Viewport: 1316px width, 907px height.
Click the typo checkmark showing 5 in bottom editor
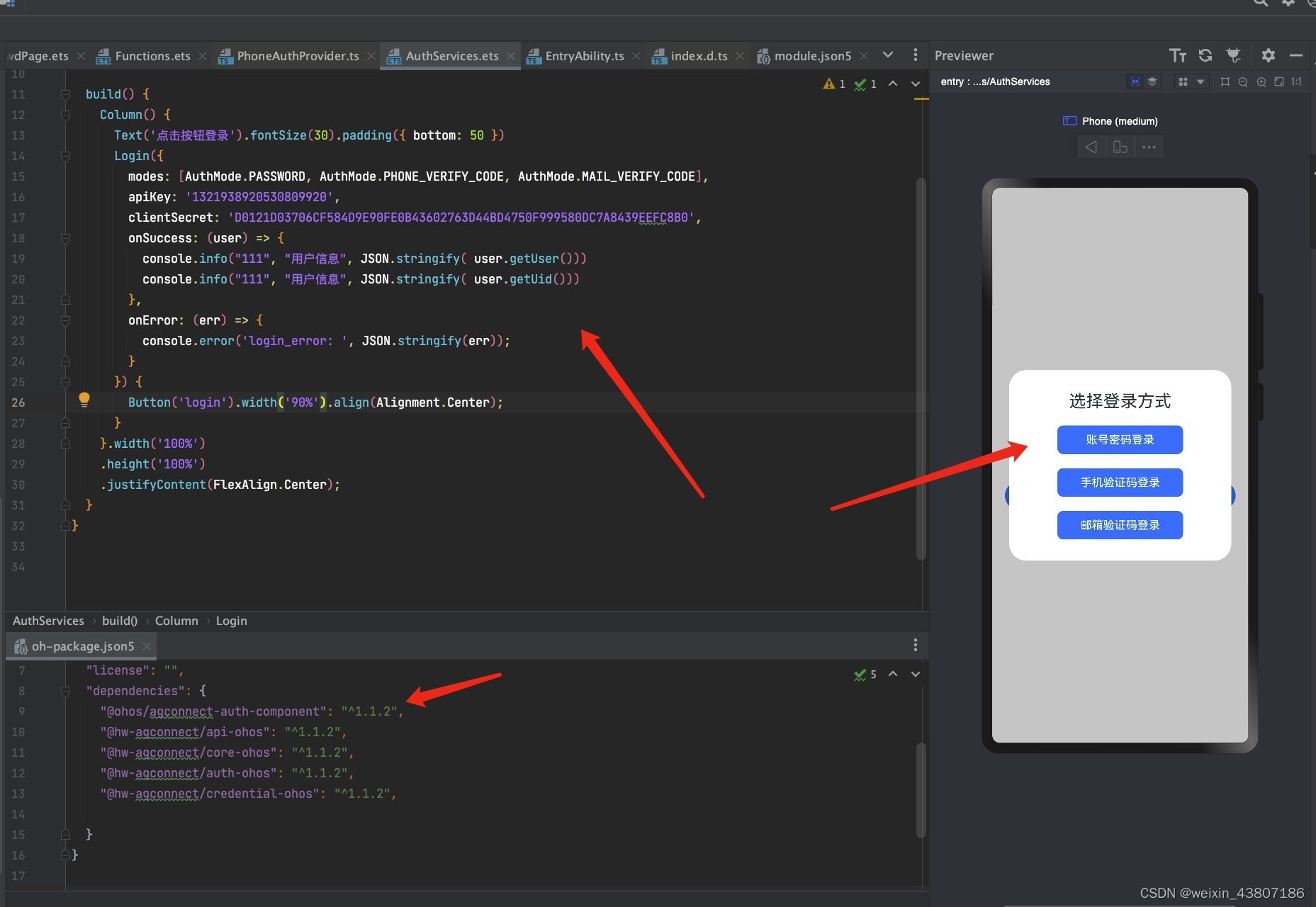(865, 675)
